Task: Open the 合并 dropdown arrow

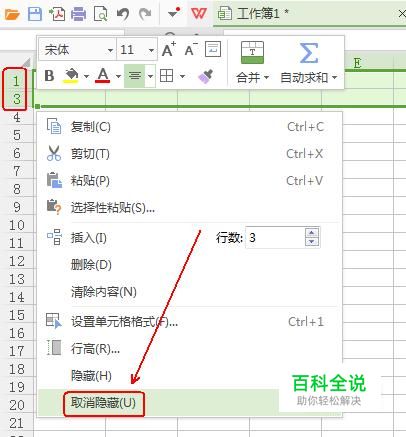Action: tap(266, 78)
